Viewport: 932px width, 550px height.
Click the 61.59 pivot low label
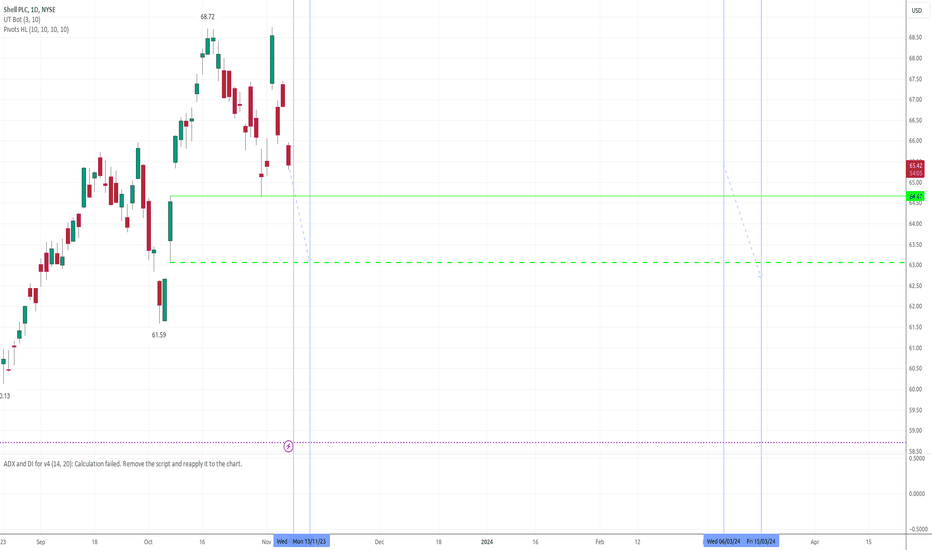pos(159,335)
